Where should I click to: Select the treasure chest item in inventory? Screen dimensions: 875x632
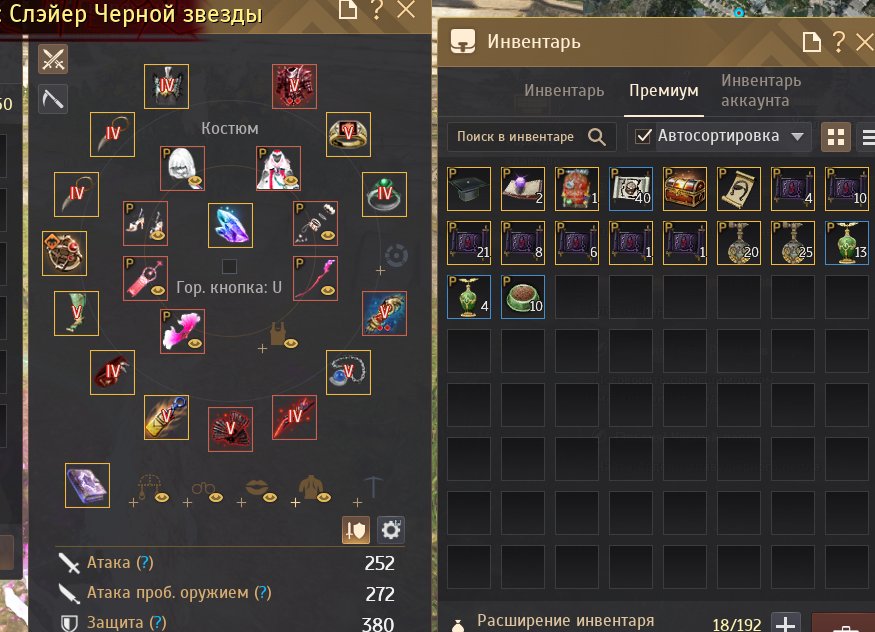(685, 189)
